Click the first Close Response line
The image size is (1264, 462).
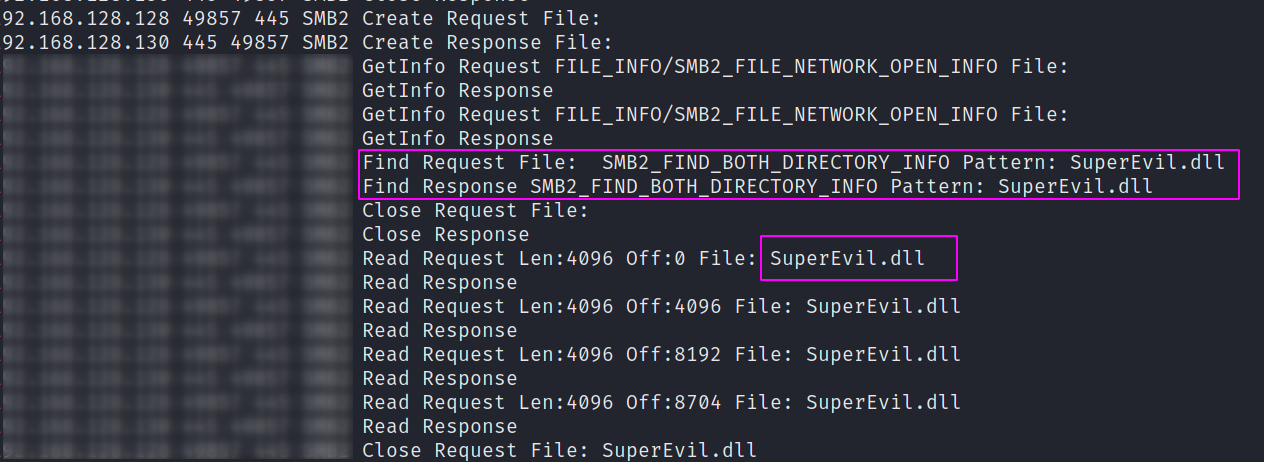[446, 235]
